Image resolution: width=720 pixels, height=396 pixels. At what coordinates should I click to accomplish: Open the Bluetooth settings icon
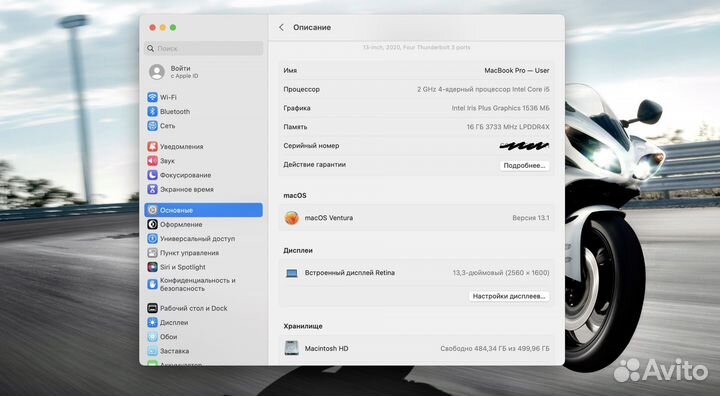tap(152, 112)
